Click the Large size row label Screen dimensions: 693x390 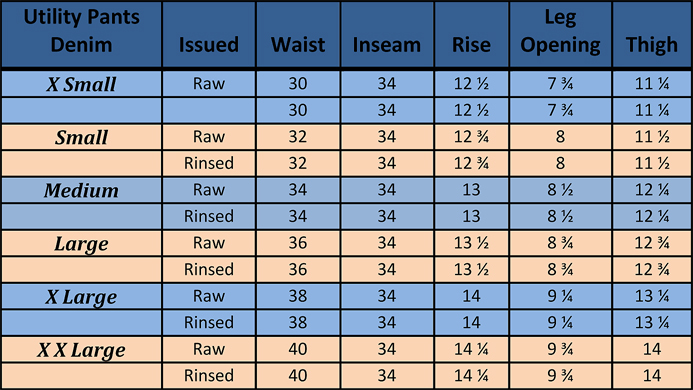point(81,243)
